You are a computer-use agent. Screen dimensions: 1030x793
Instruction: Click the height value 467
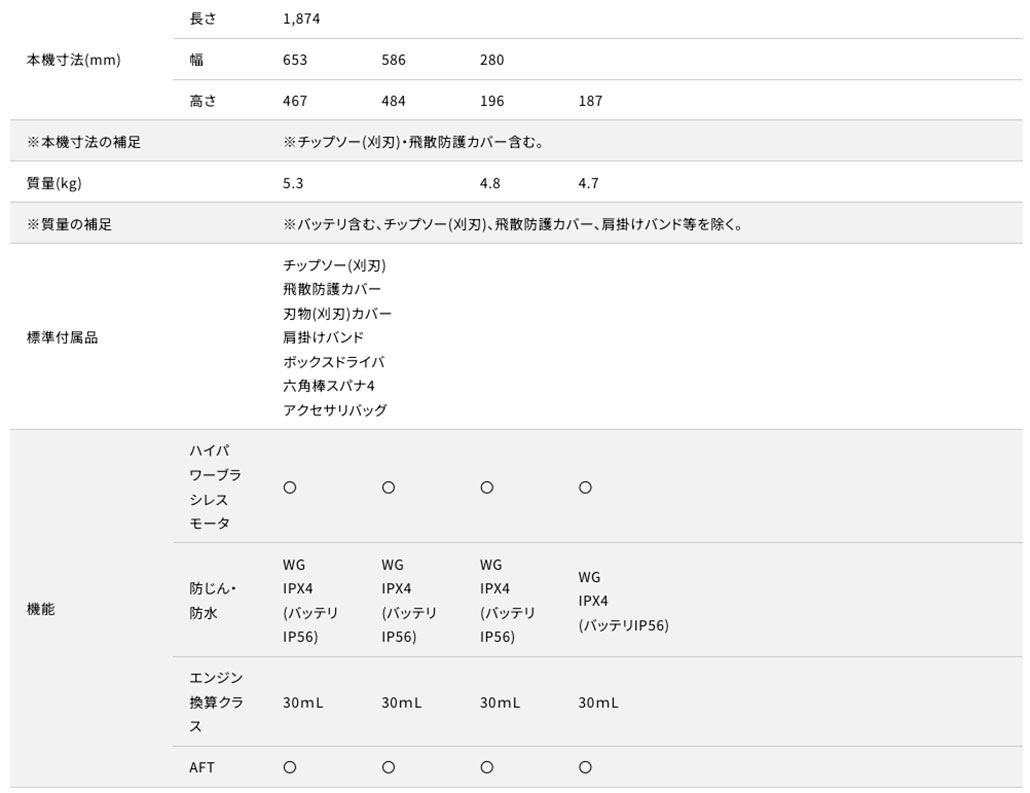295,101
